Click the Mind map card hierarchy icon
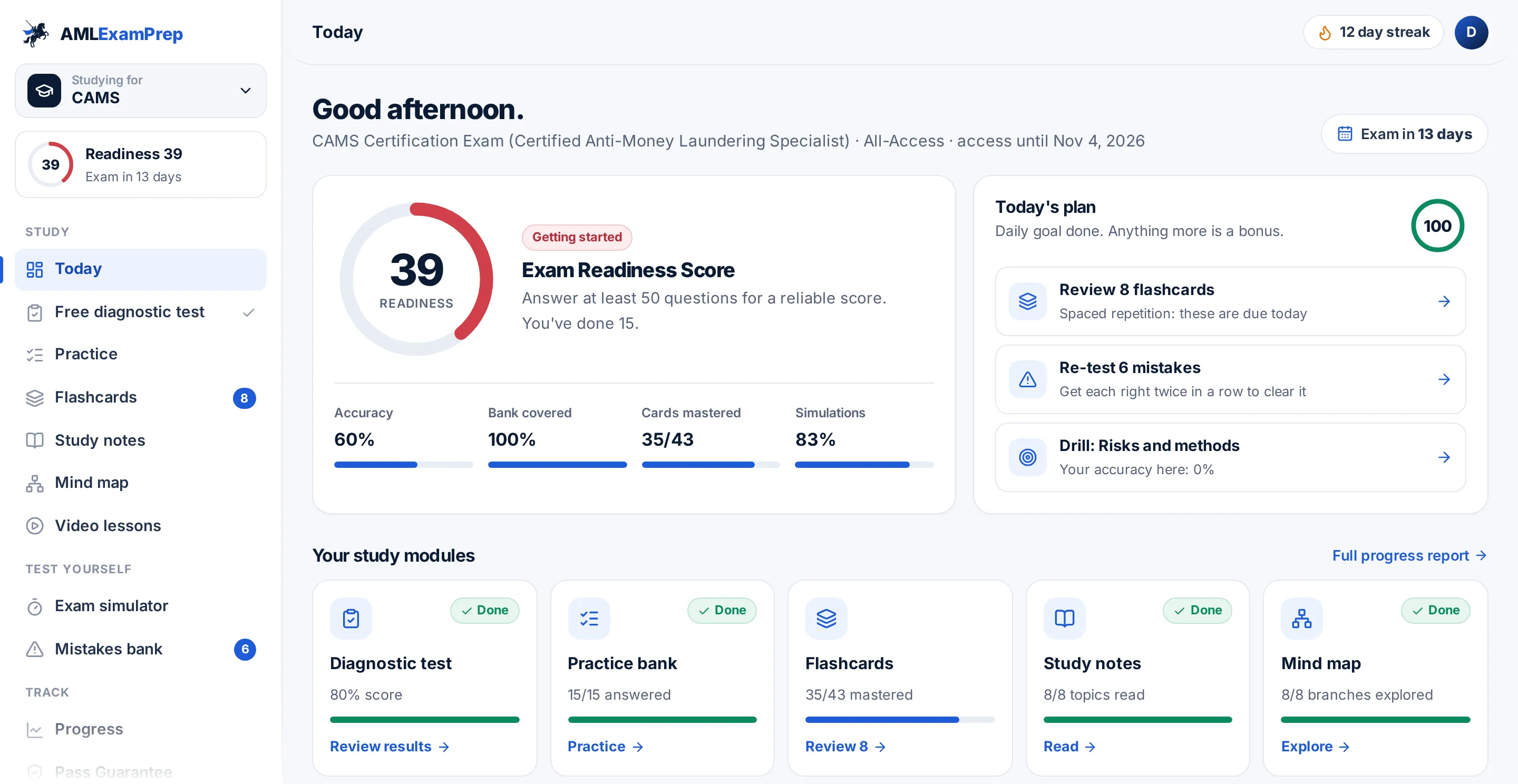This screenshot has width=1518, height=784. pyautogui.click(x=1302, y=619)
